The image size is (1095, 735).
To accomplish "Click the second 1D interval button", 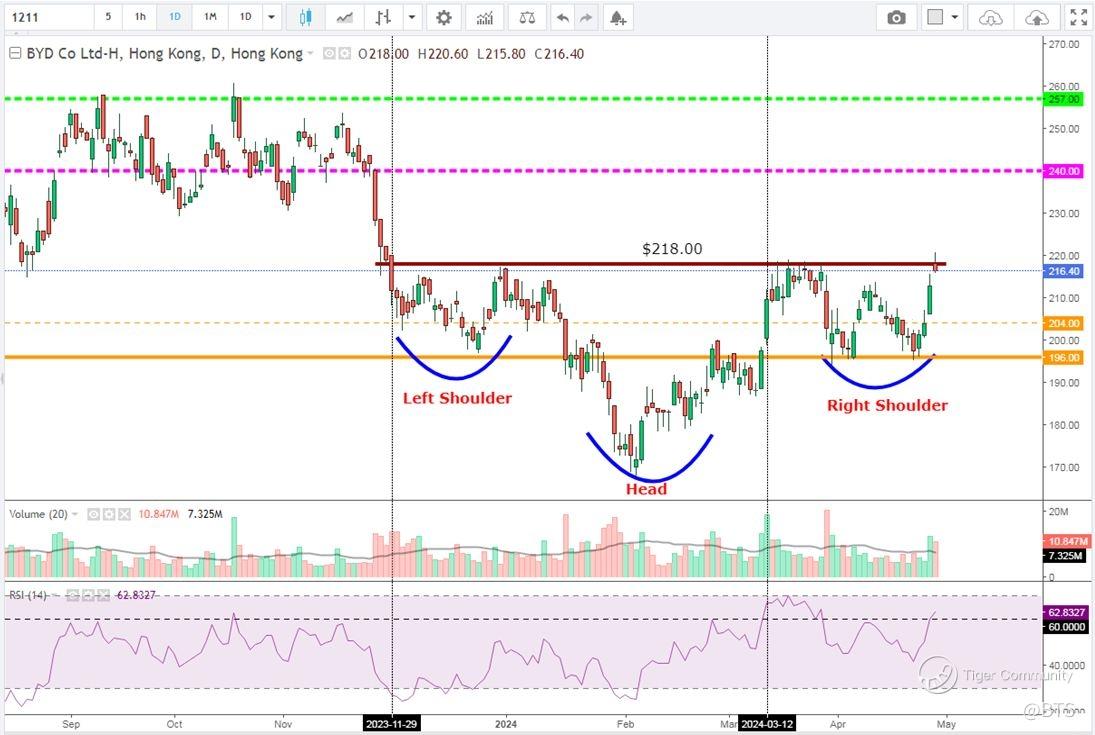I will click(x=246, y=17).
